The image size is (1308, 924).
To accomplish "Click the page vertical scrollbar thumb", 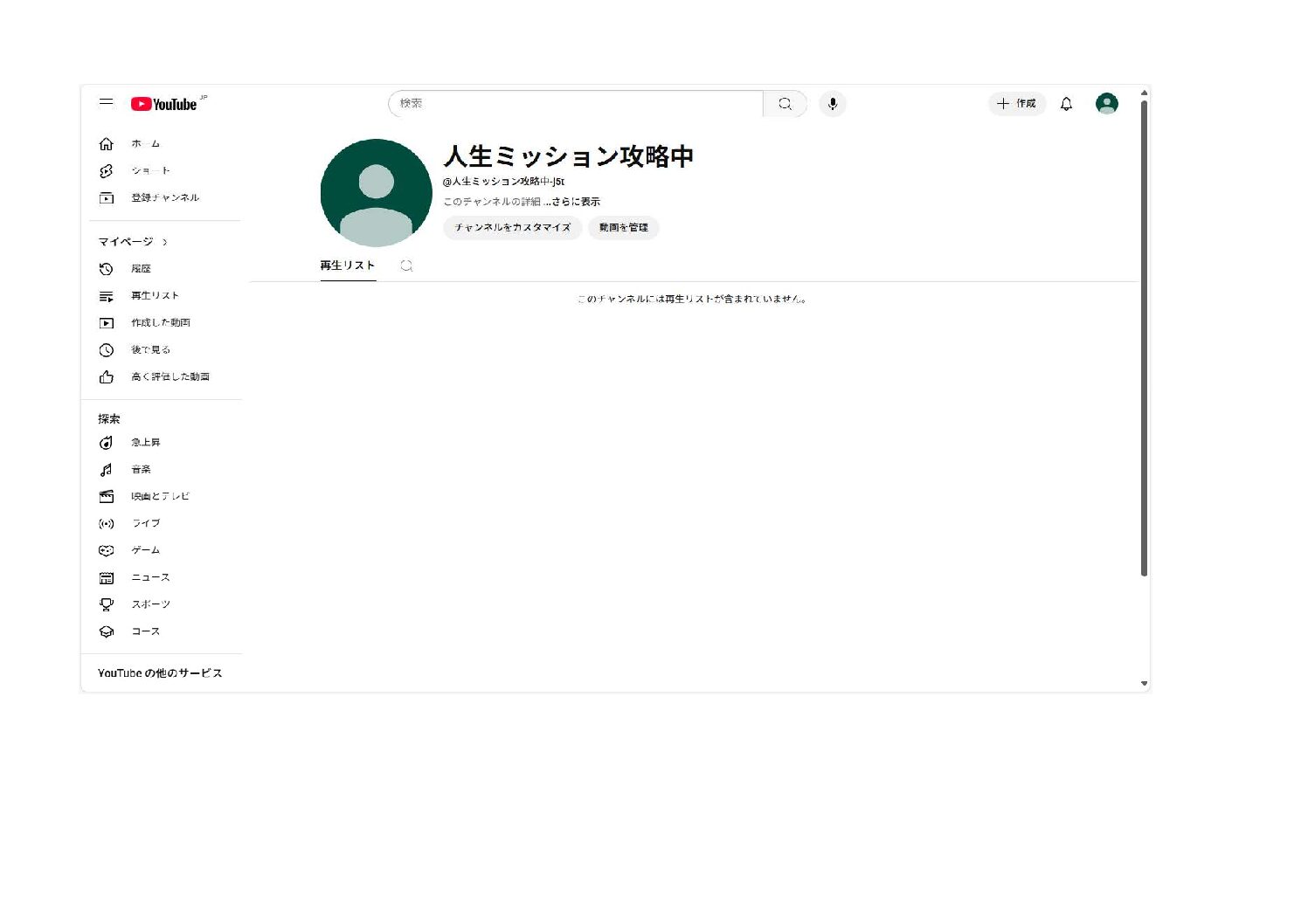I will coord(1144,338).
